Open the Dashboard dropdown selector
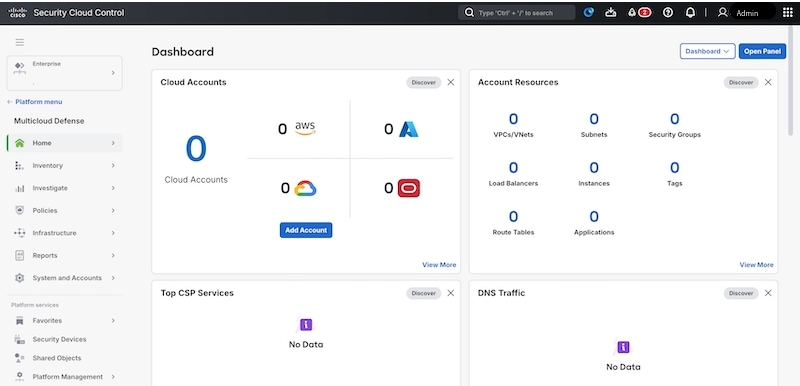This screenshot has width=800, height=386. coord(707,51)
